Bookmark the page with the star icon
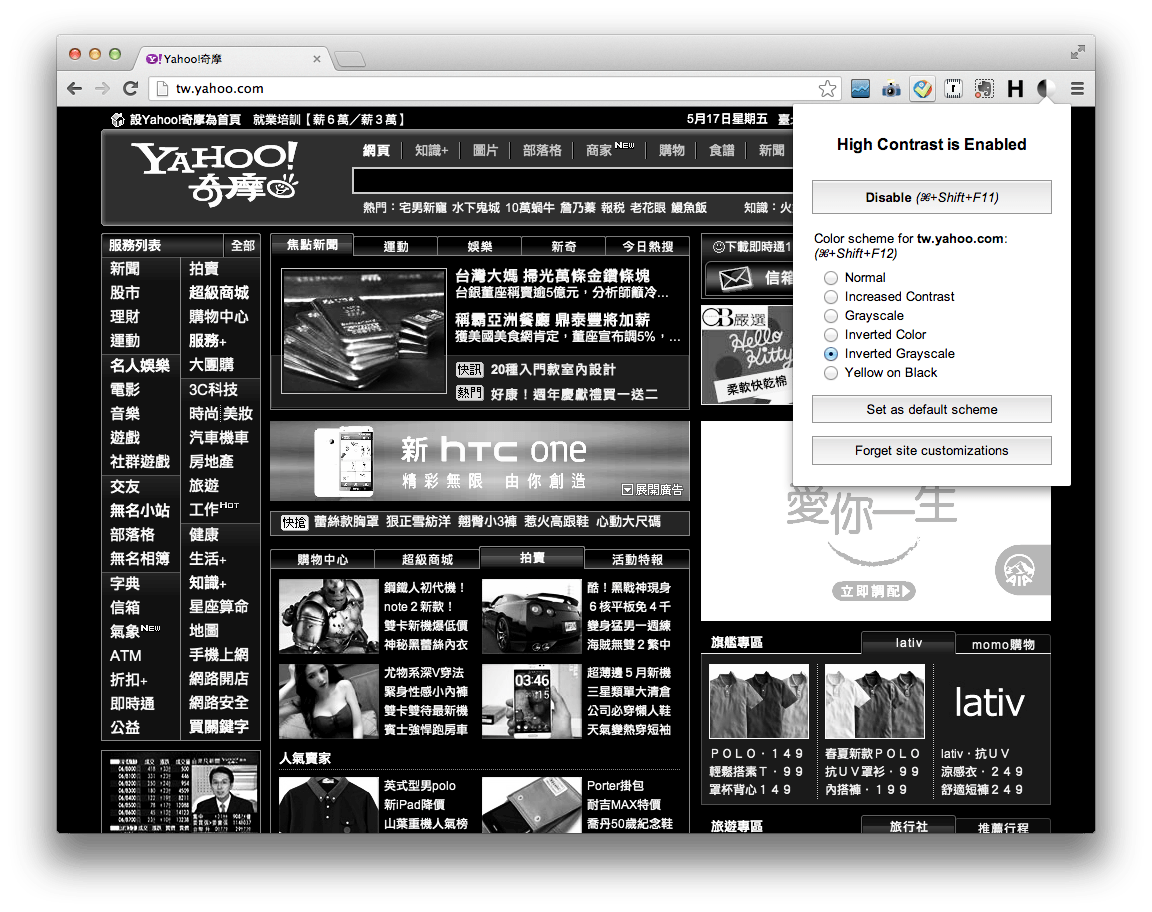Image resolution: width=1152 pixels, height=912 pixels. tap(828, 88)
